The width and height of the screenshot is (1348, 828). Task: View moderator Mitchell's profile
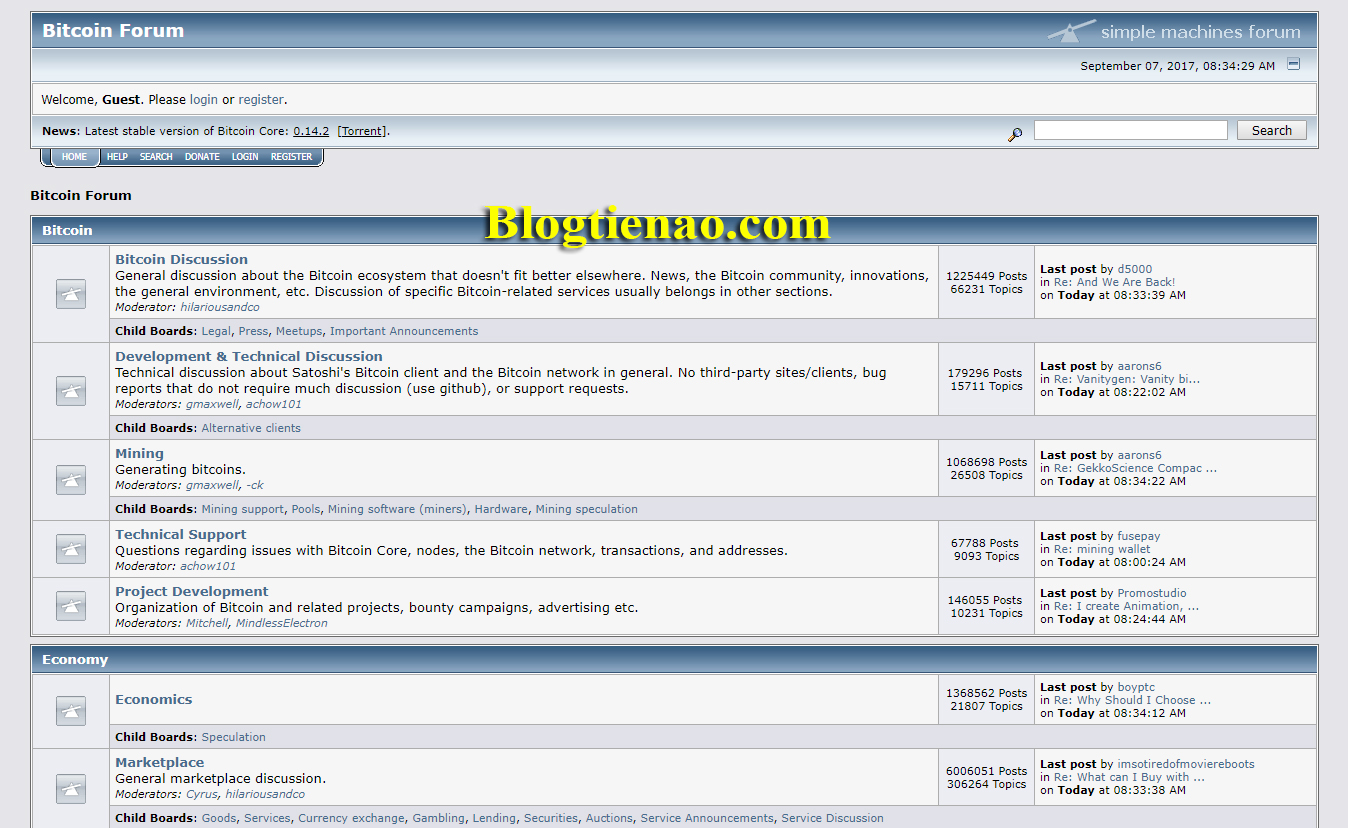pyautogui.click(x=207, y=623)
